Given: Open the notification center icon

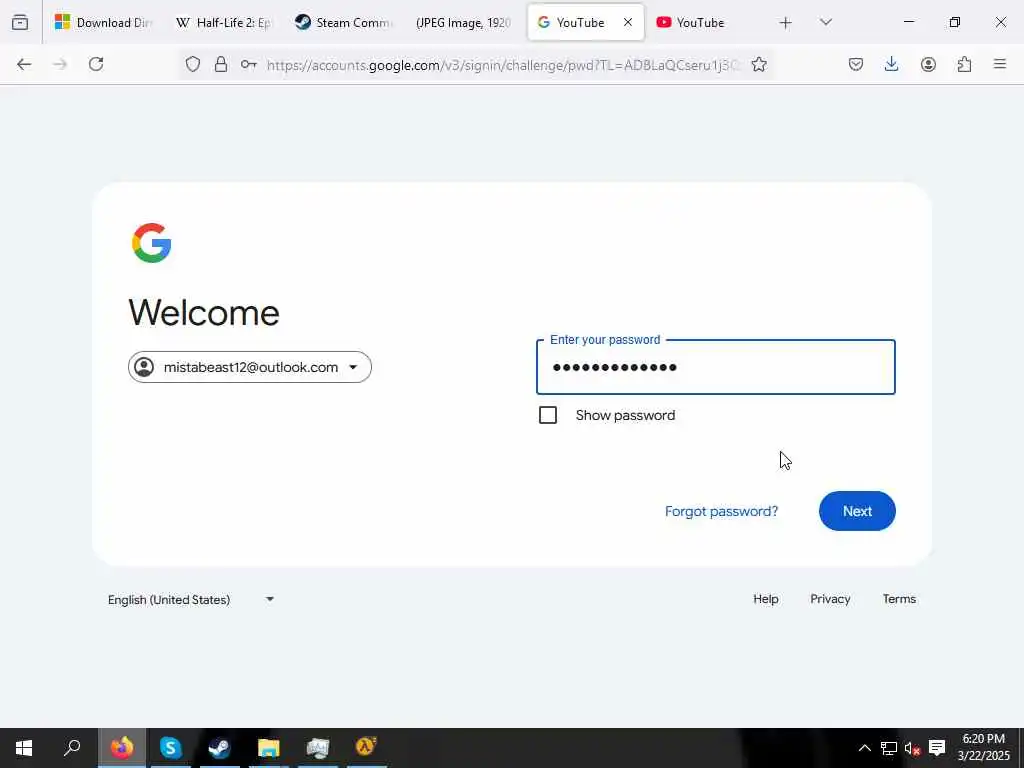Looking at the screenshot, I should click(937, 748).
